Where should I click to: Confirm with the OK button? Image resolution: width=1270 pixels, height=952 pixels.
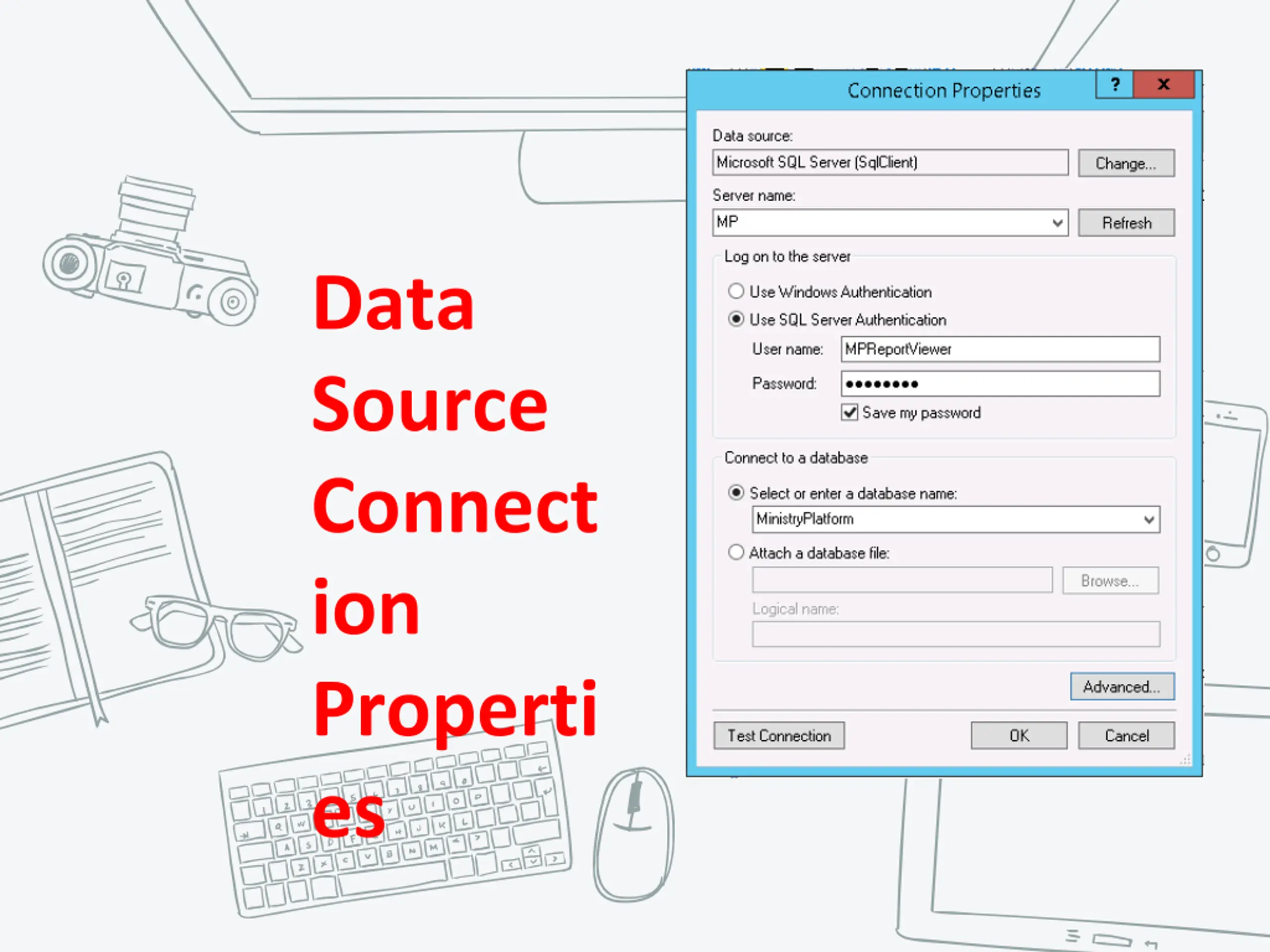[x=1018, y=736]
